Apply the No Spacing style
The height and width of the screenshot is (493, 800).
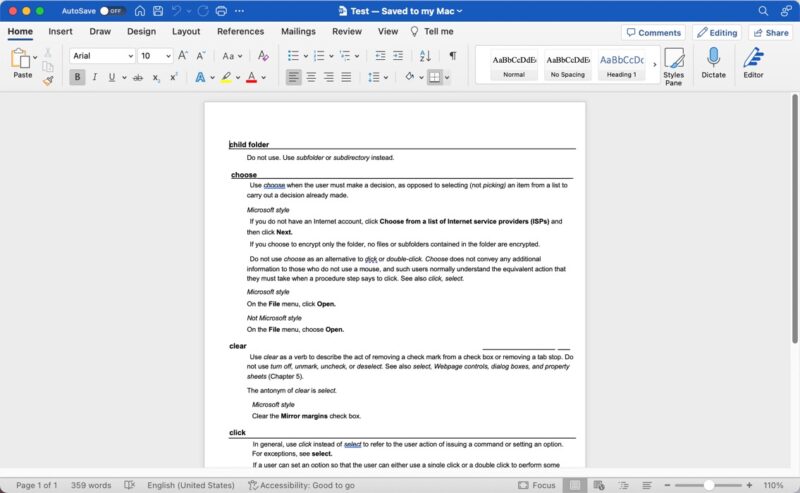(567, 65)
